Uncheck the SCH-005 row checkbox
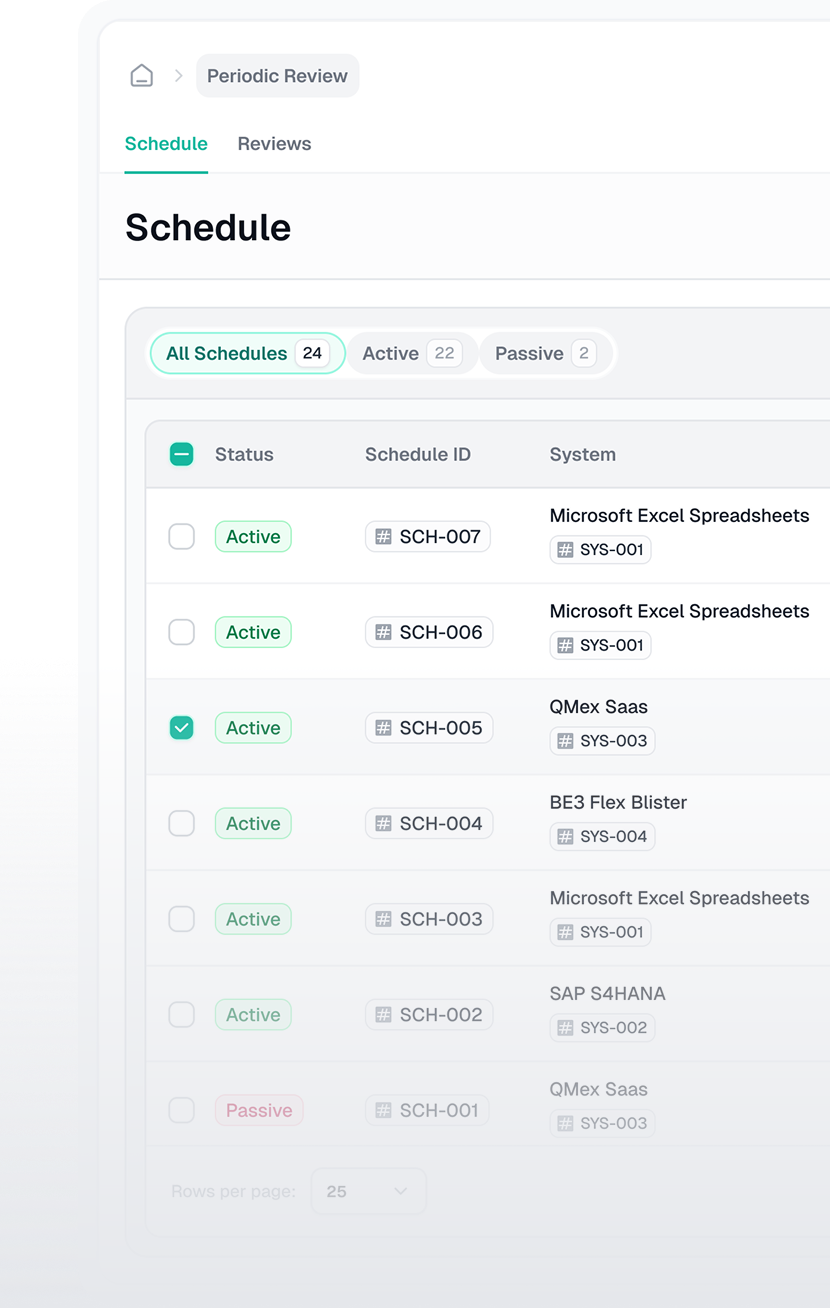Image resolution: width=830 pixels, height=1308 pixels. [181, 728]
